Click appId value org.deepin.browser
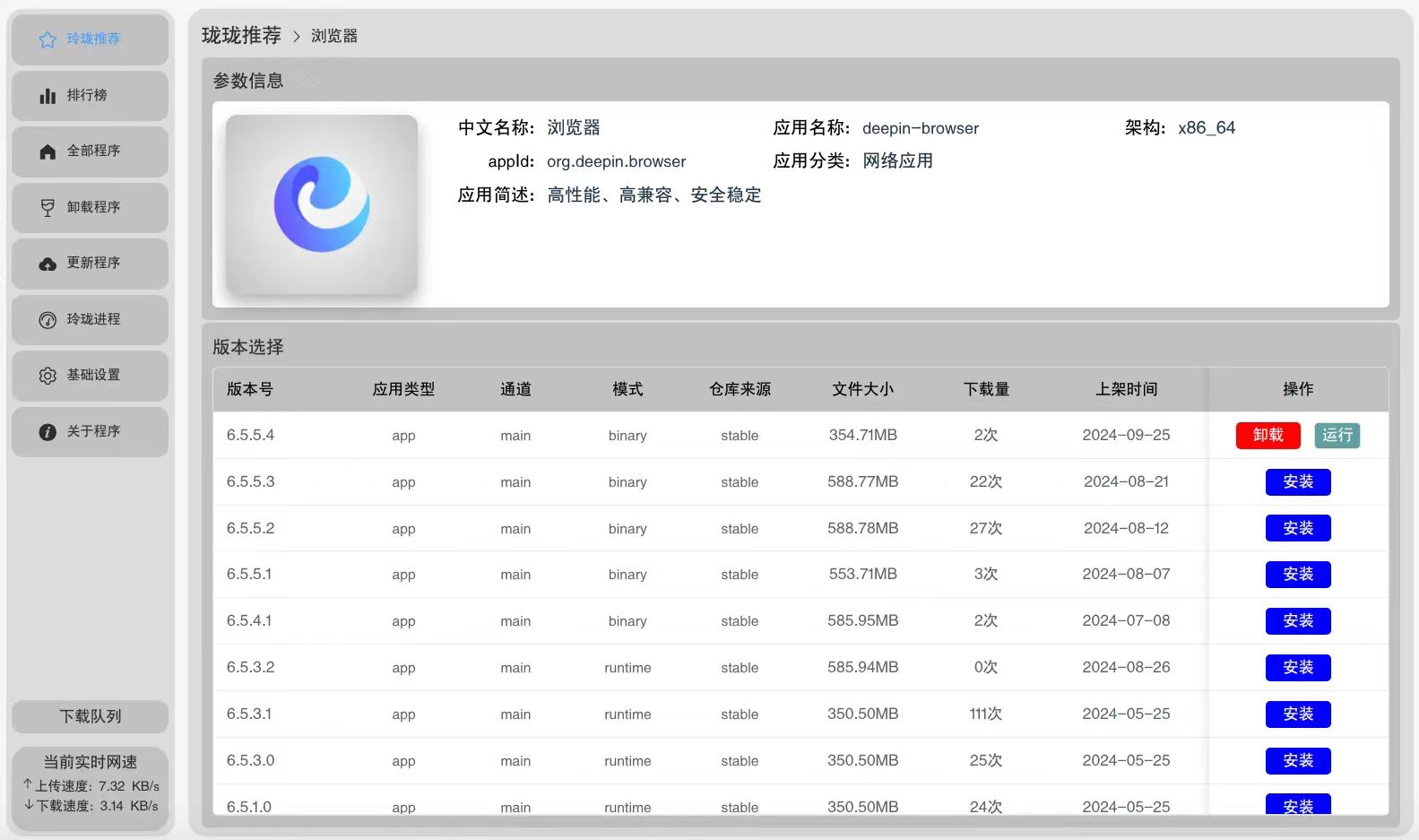This screenshot has width=1419, height=840. coord(616,161)
